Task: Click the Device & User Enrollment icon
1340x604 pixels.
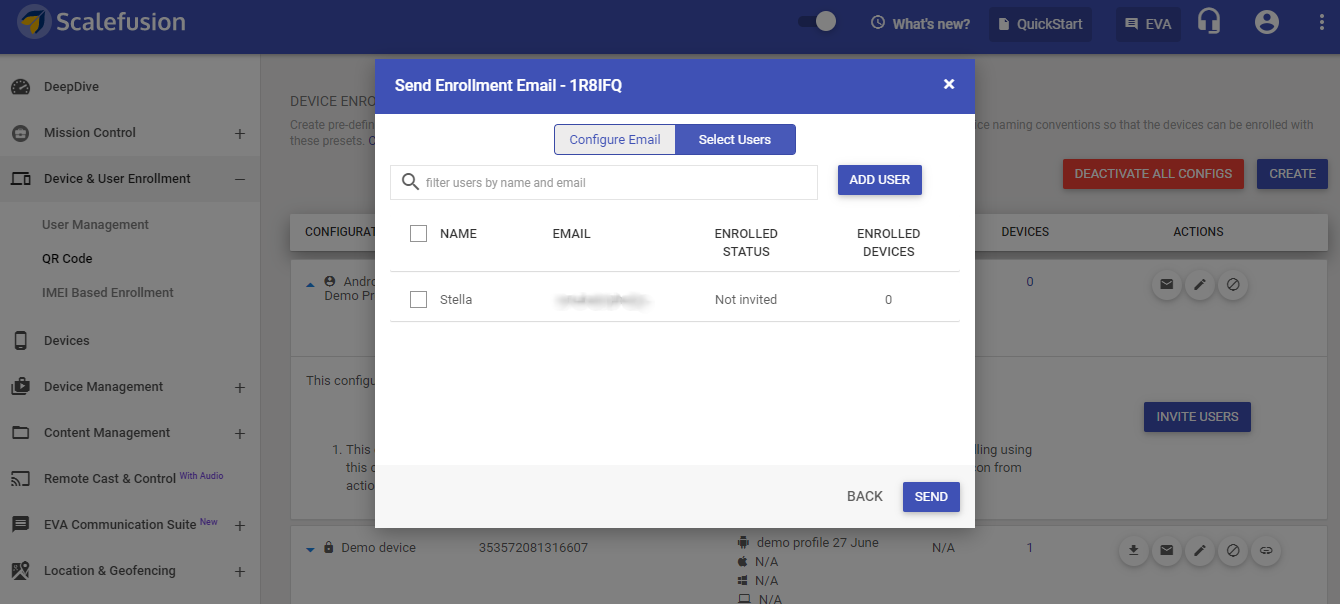Action: tap(21, 179)
